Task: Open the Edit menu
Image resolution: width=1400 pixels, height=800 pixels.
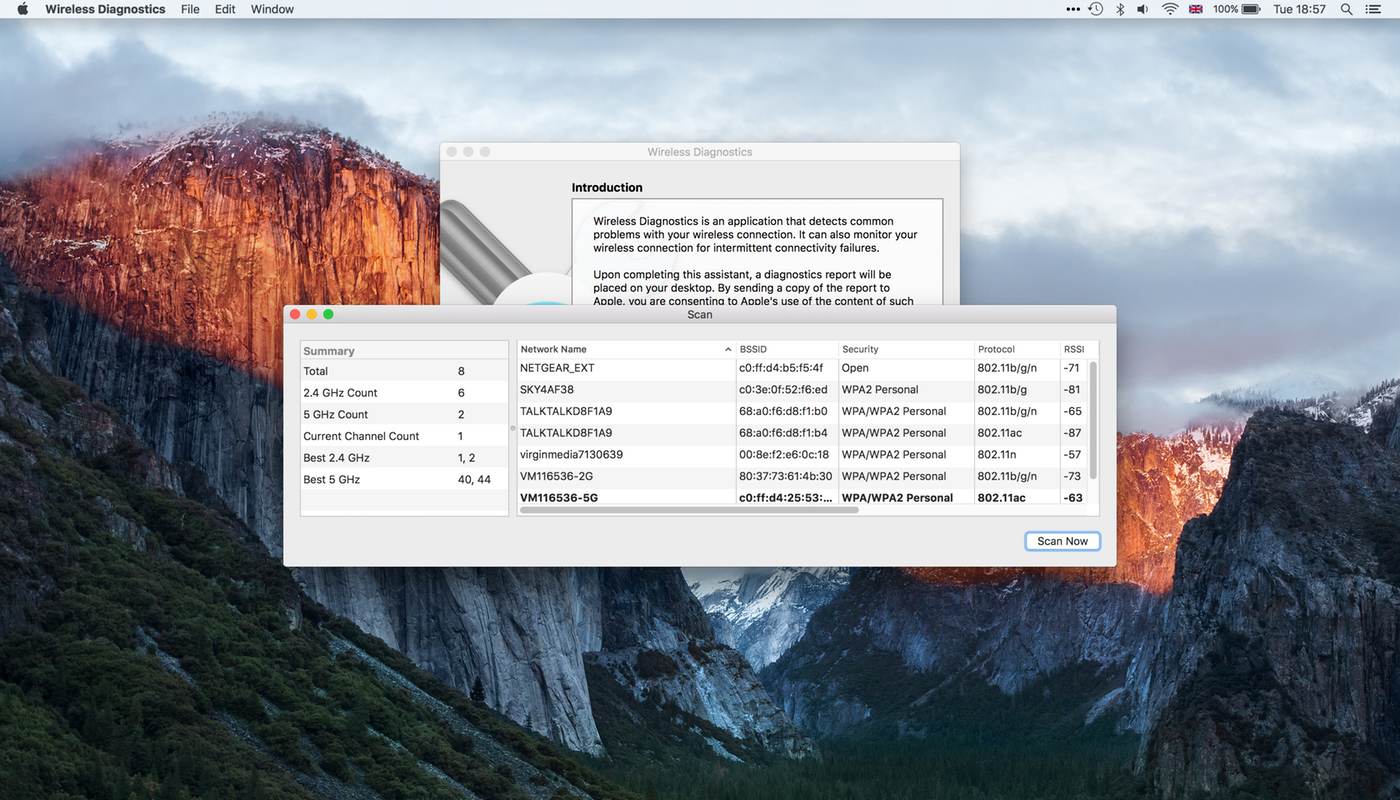Action: coord(225,9)
